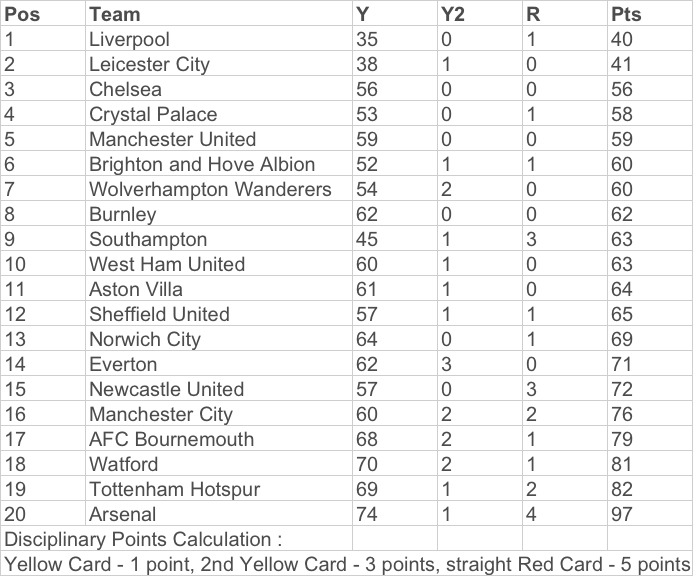Select Southampton's red card count cell
Image resolution: width=693 pixels, height=576 pixels.
565,238
